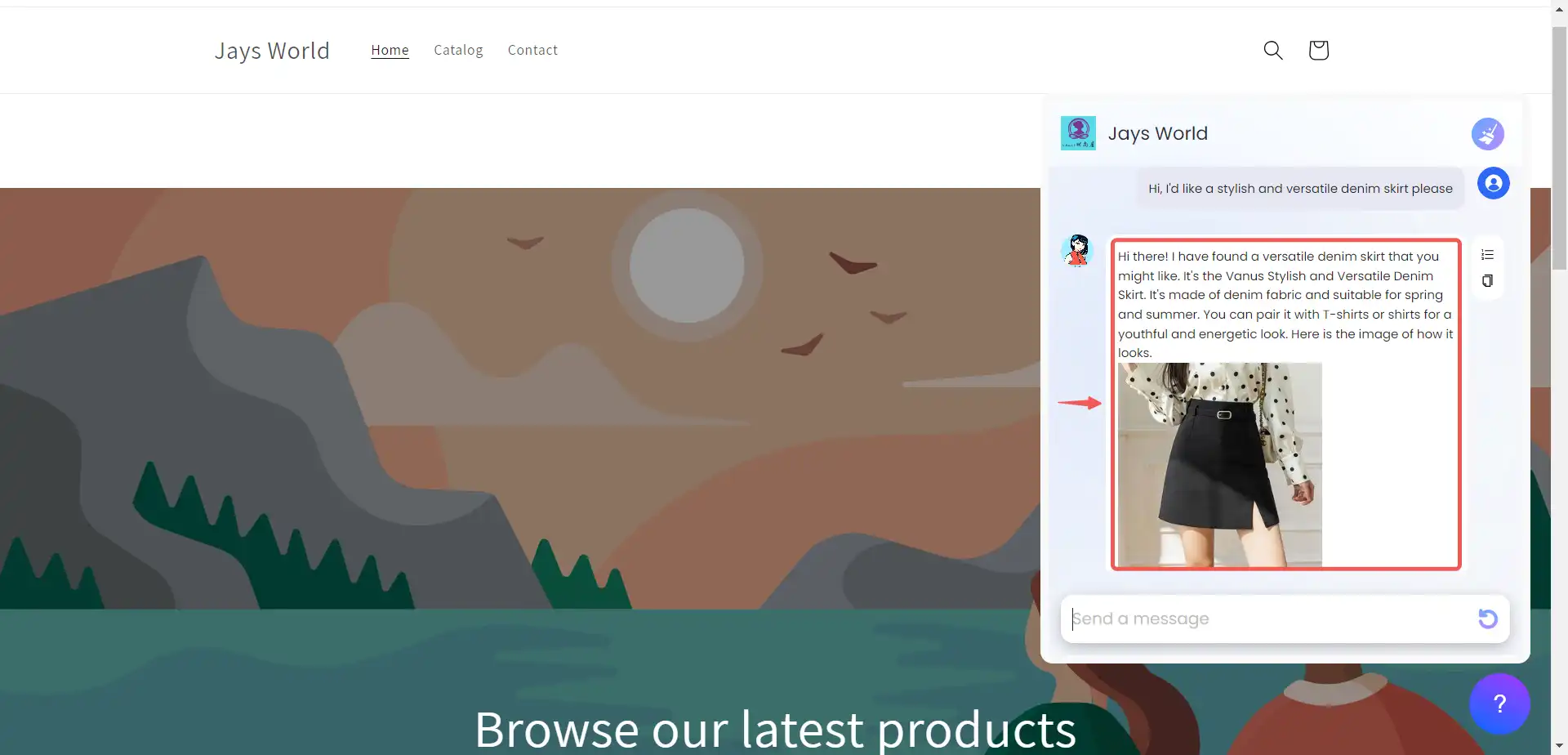This screenshot has width=1568, height=755.
Task: Click the purple help question mark button
Action: (x=1499, y=704)
